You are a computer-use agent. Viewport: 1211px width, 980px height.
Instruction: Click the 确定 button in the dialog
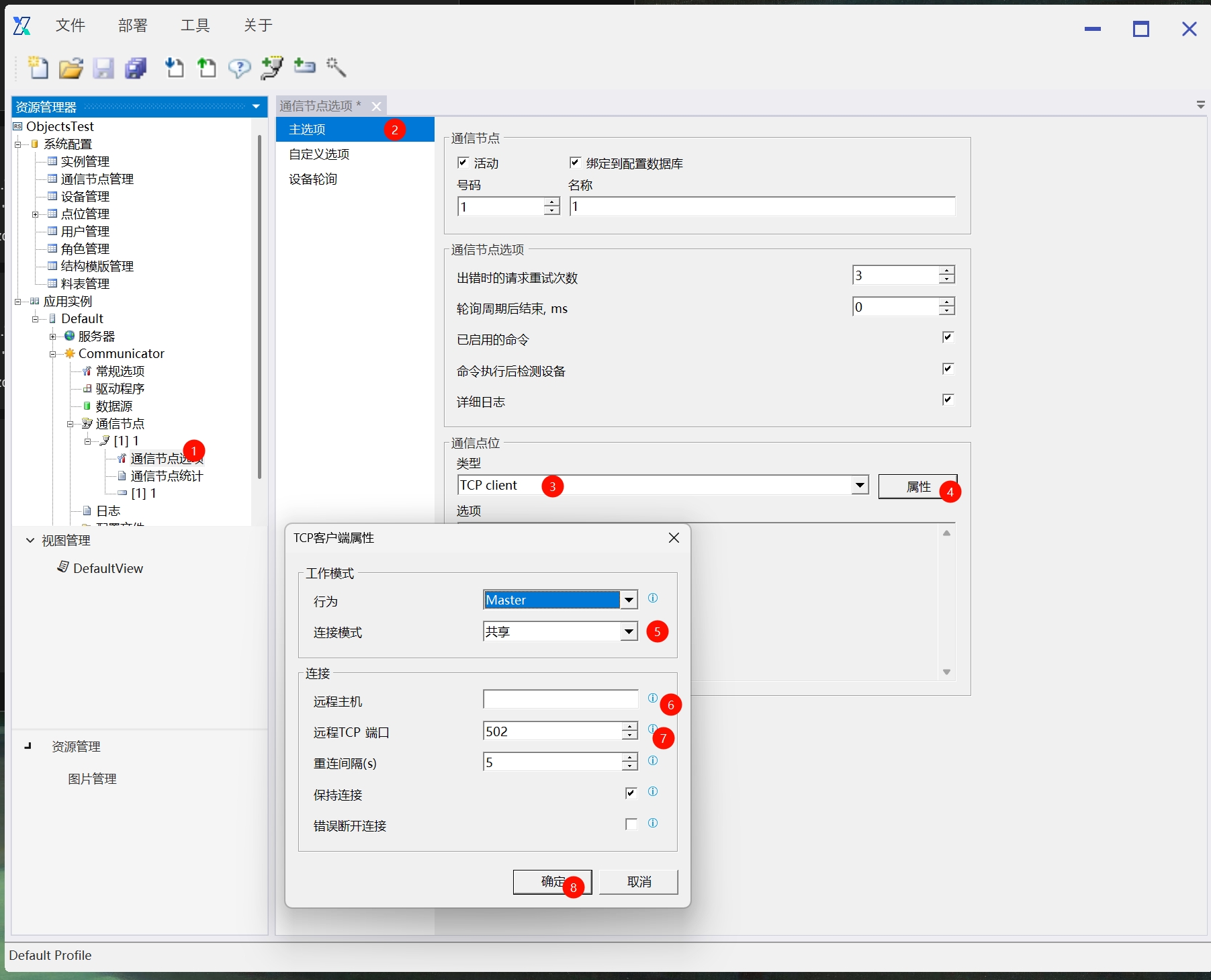click(551, 882)
